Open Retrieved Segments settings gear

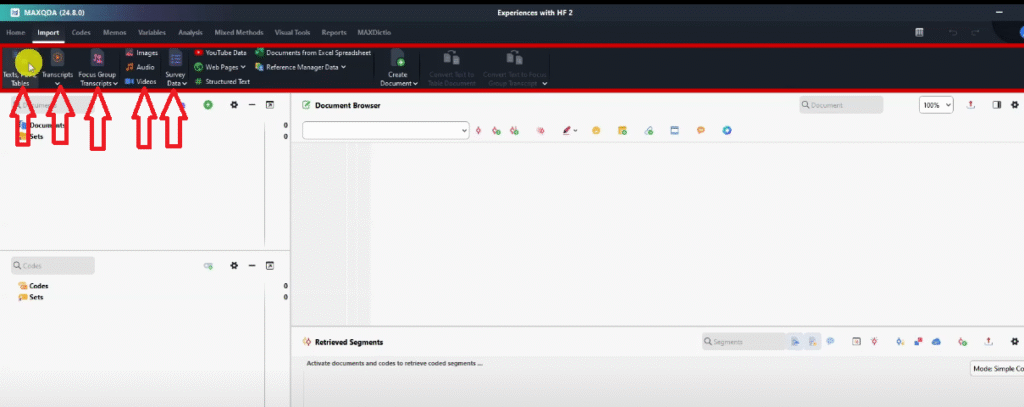pos(1014,342)
